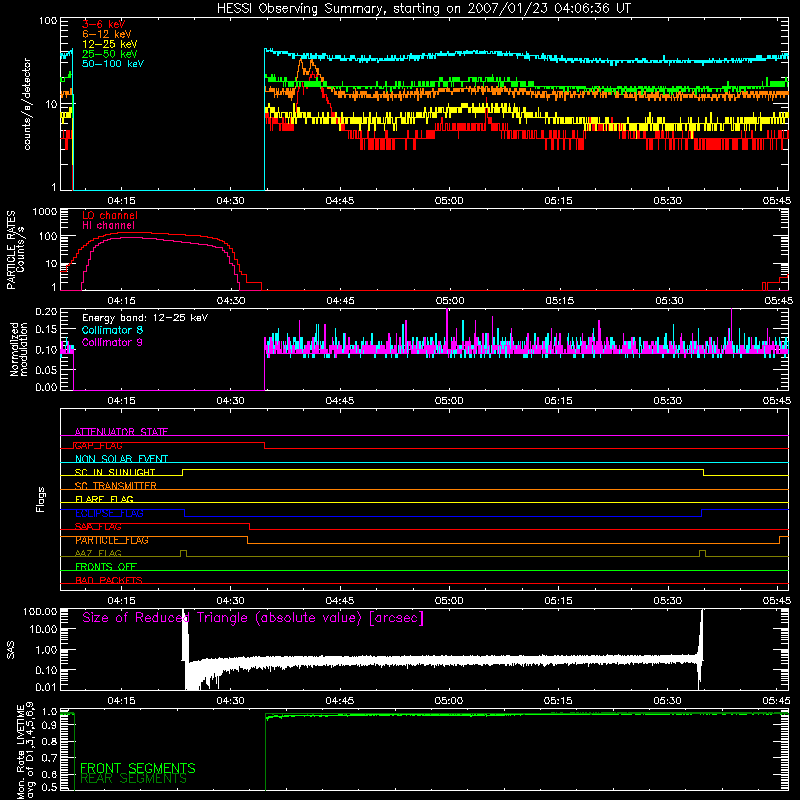
Task: Select the 6-12 keV legend label
Action: pyautogui.click(x=107, y=34)
